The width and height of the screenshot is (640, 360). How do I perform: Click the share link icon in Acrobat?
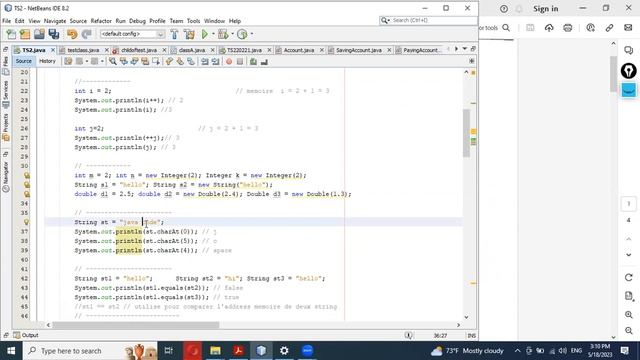(609, 28)
